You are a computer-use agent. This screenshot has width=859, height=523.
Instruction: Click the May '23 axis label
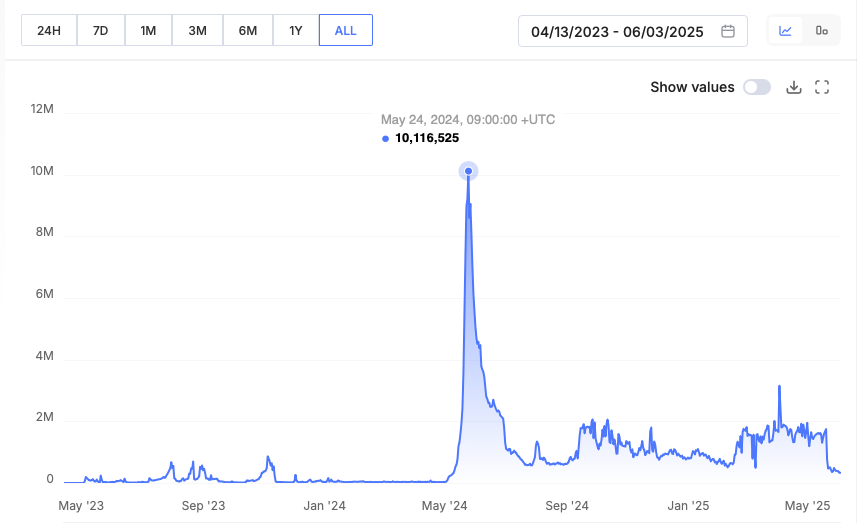click(x=81, y=505)
